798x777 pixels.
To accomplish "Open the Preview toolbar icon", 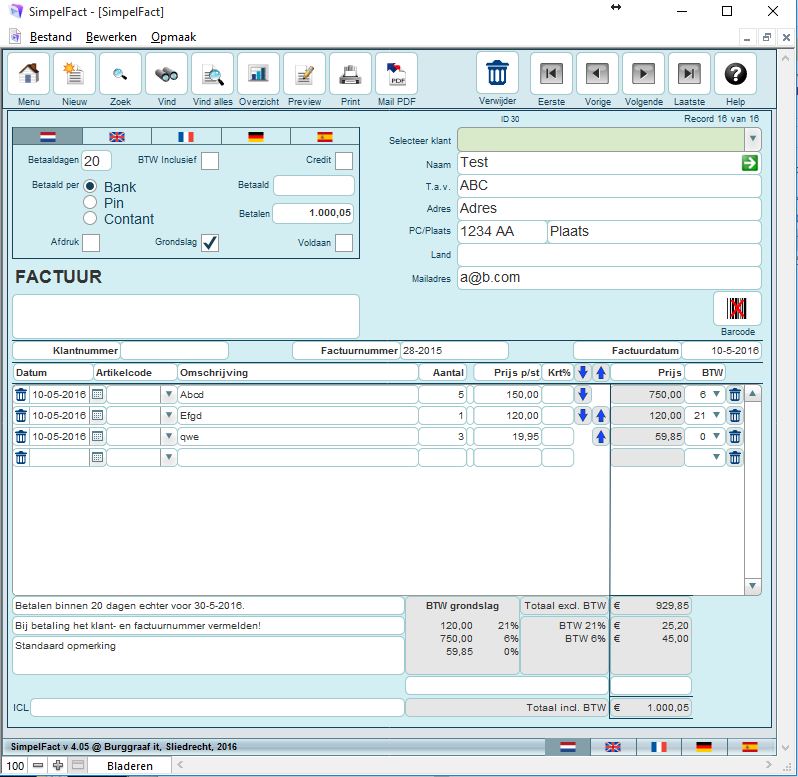I will tap(304, 74).
